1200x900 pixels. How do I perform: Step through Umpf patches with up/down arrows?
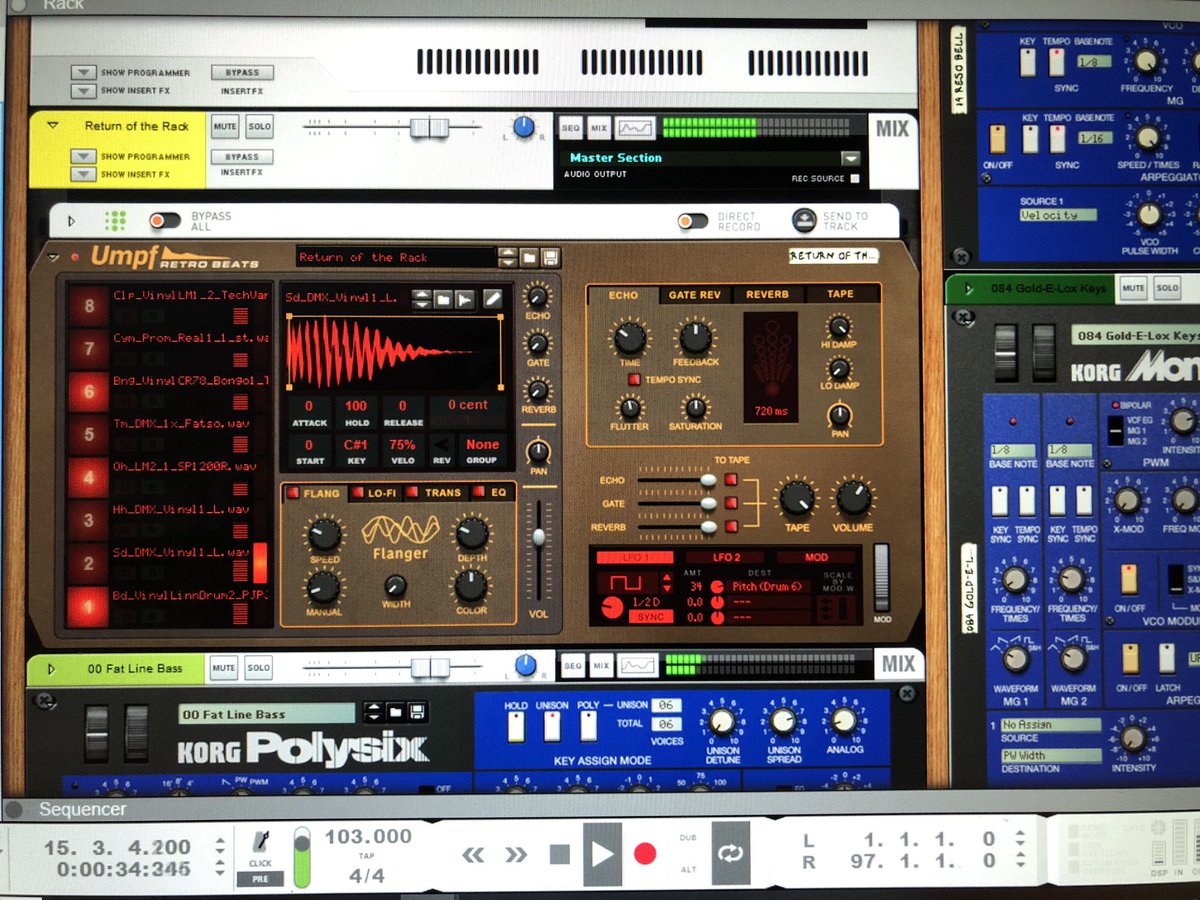[x=508, y=257]
